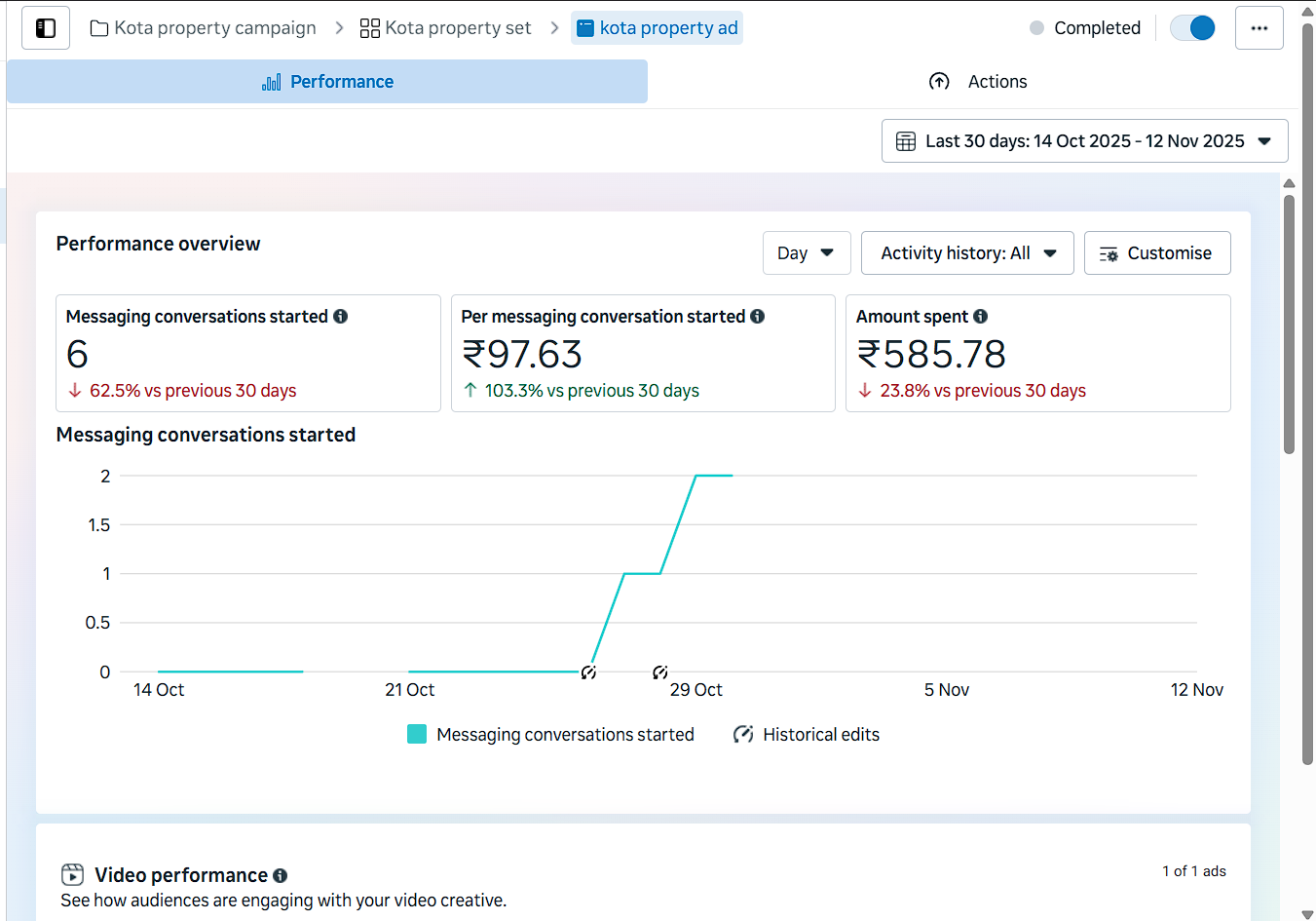Screen dimensions: 1316x921
Task: Click the Customise button
Action: pos(1156,253)
